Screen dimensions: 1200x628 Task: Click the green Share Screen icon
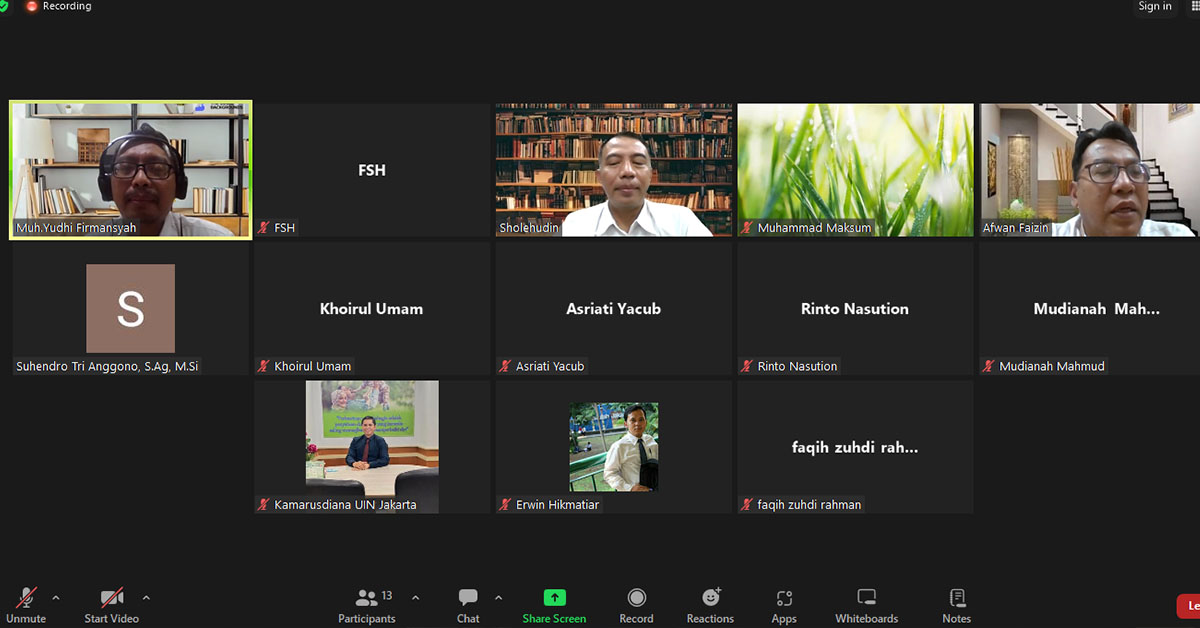pos(554,598)
